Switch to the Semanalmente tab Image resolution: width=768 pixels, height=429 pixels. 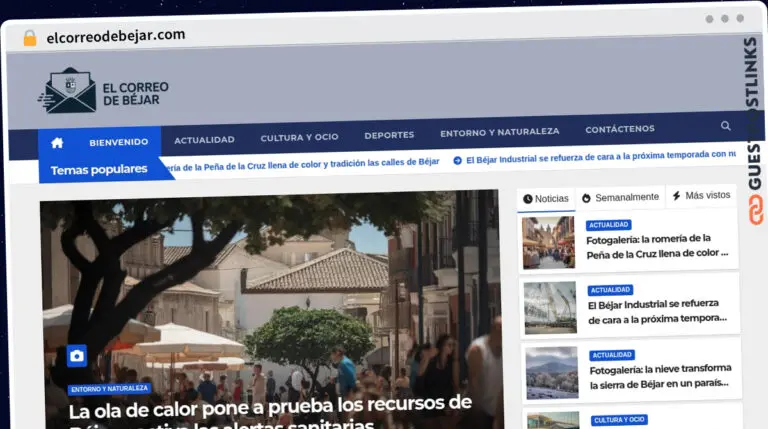621,197
